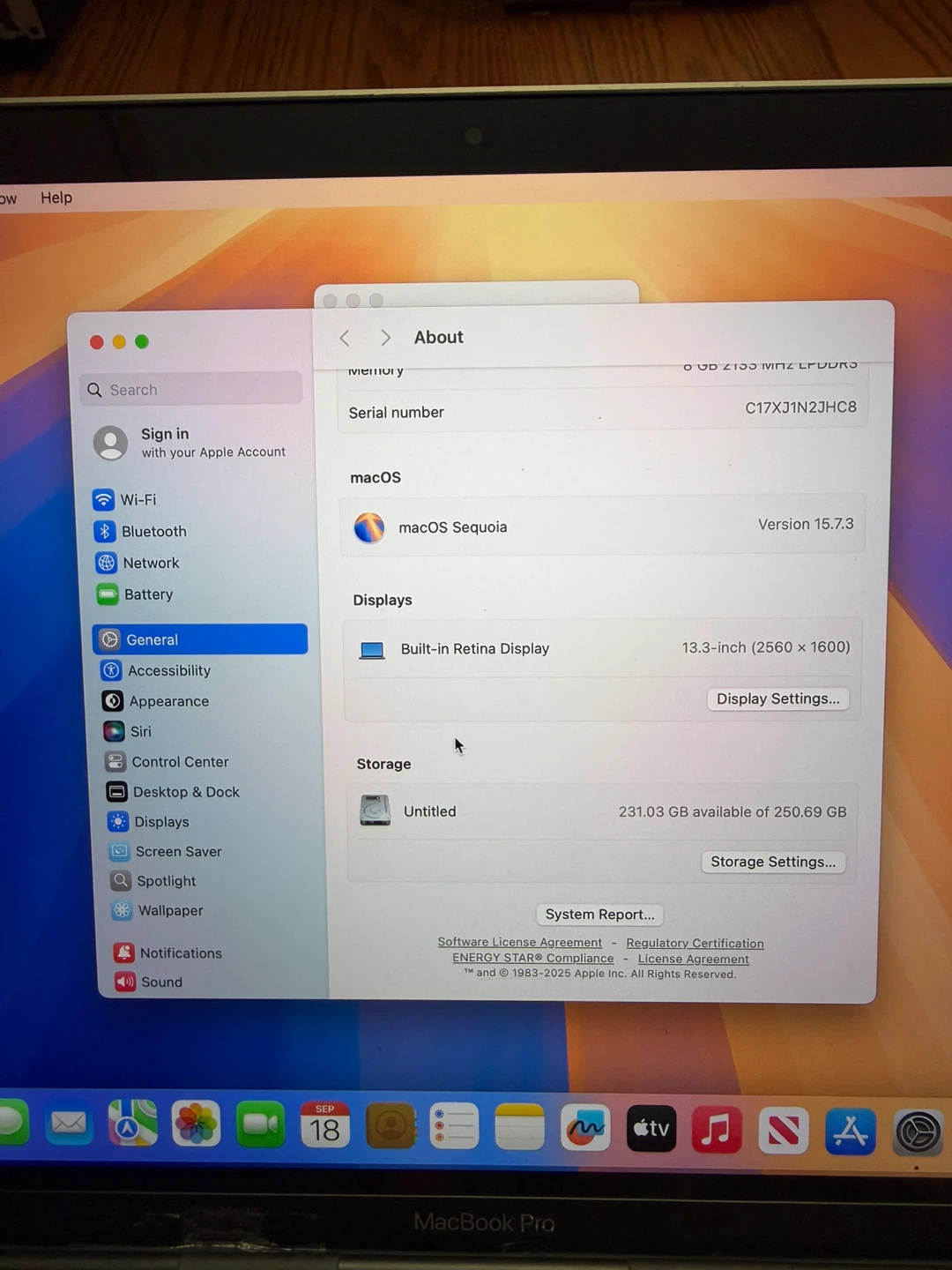Click the 13.3-inch (2560 × 1600) text
This screenshot has height=1270, width=952.
tap(766, 647)
